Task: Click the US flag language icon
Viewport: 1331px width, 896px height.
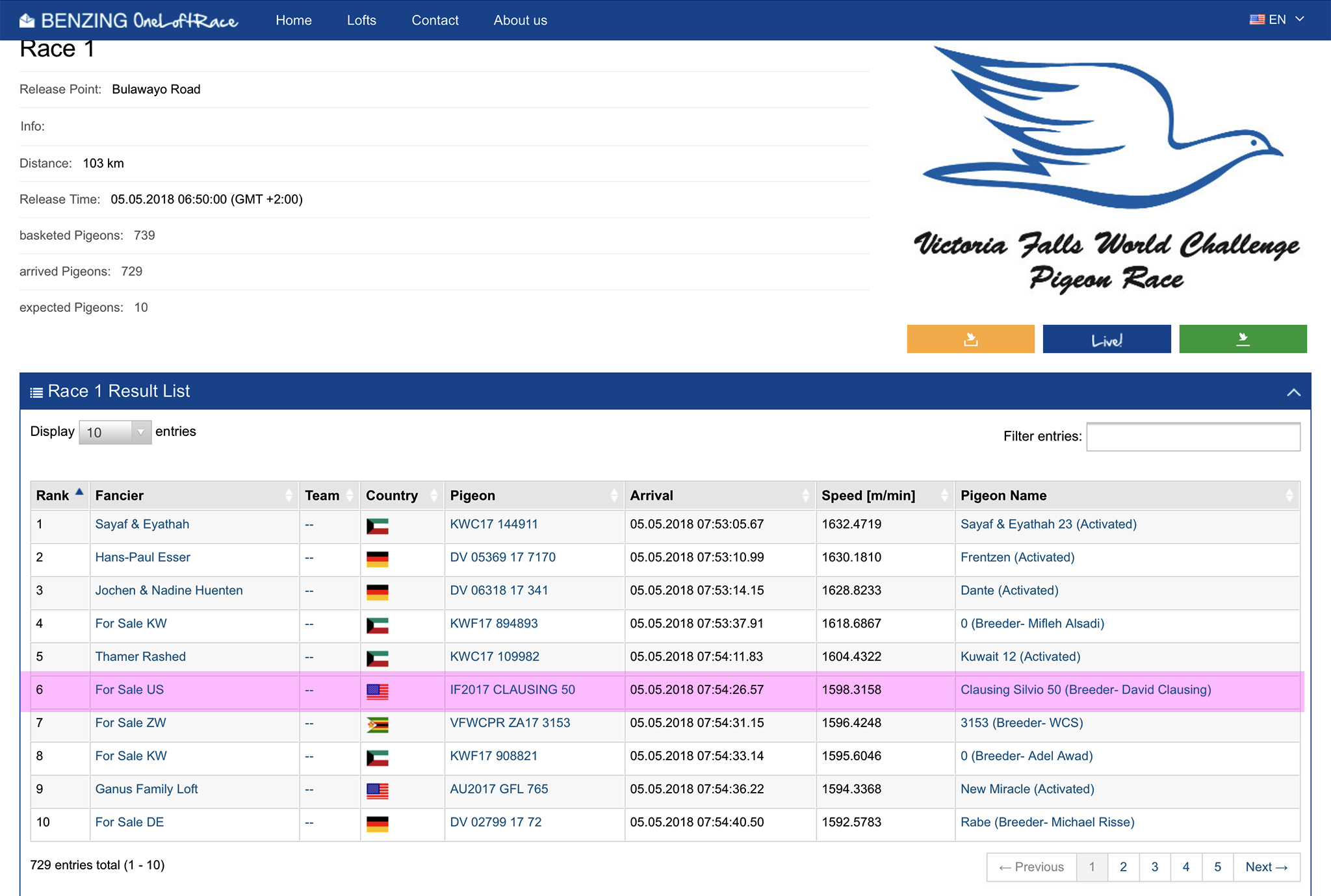Action: 1256,19
